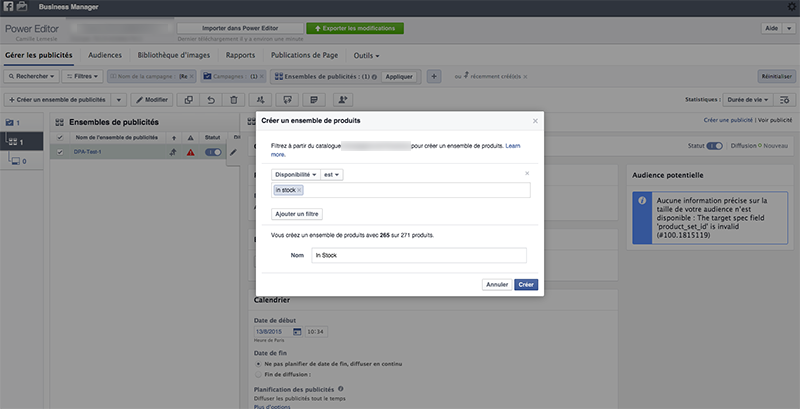Open the audience people icon in toolbar
The image size is (800, 409).
tap(261, 100)
